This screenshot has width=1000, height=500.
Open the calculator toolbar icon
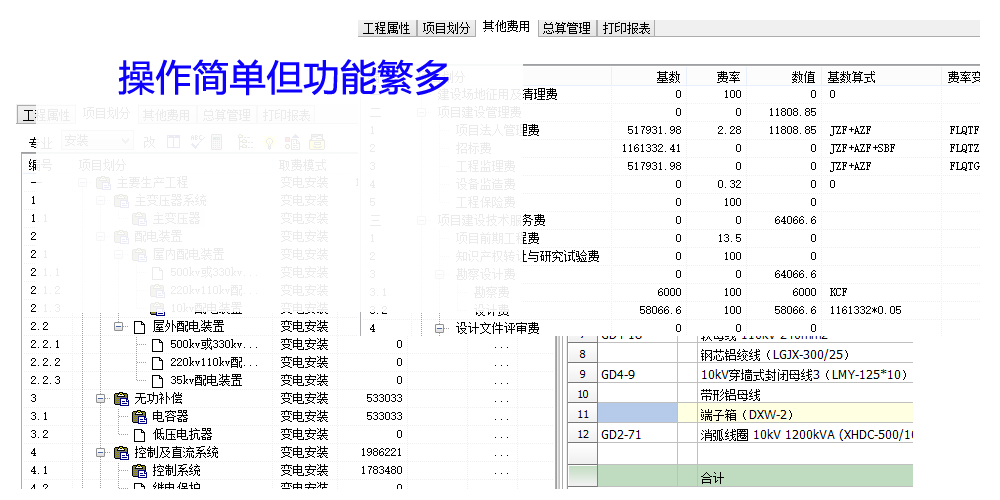tap(217, 142)
